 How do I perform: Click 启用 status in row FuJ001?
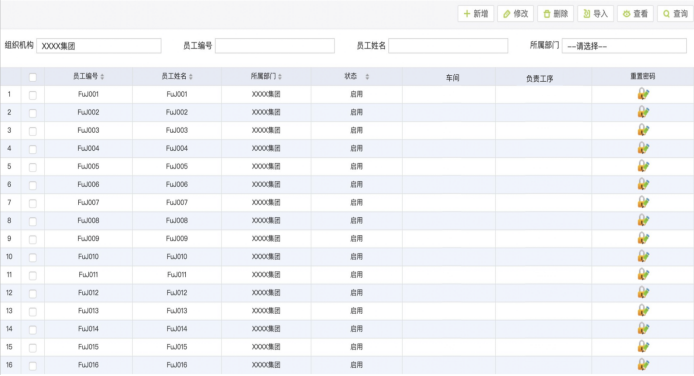(x=356, y=94)
